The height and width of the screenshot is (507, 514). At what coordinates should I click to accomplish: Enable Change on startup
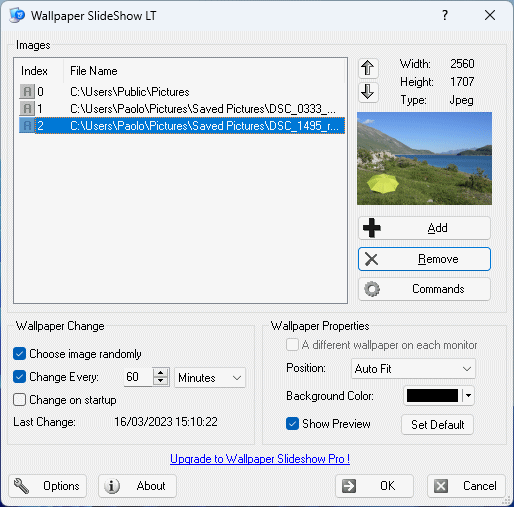click(20, 400)
